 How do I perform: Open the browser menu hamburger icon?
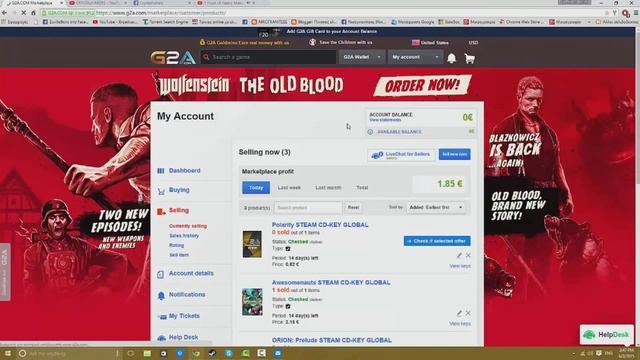(x=636, y=13)
